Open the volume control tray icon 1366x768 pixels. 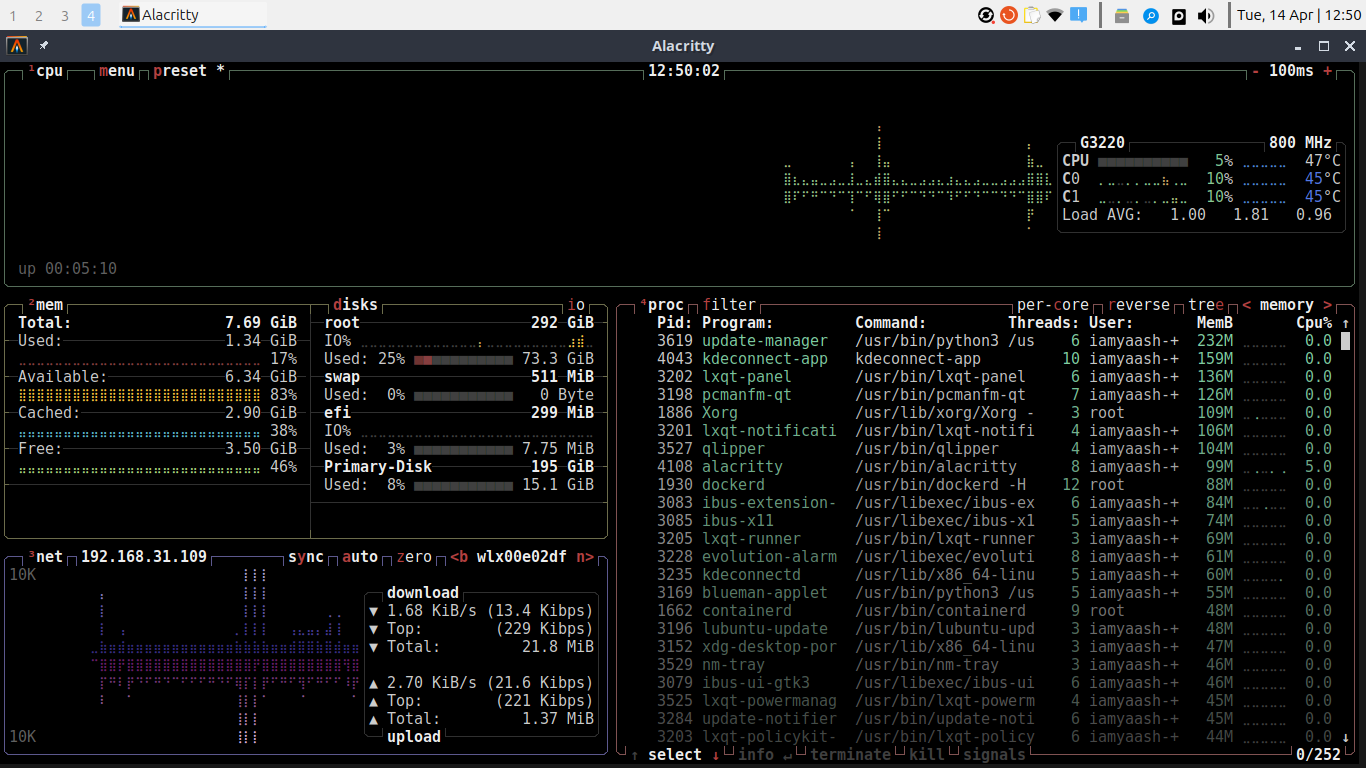[x=1206, y=15]
